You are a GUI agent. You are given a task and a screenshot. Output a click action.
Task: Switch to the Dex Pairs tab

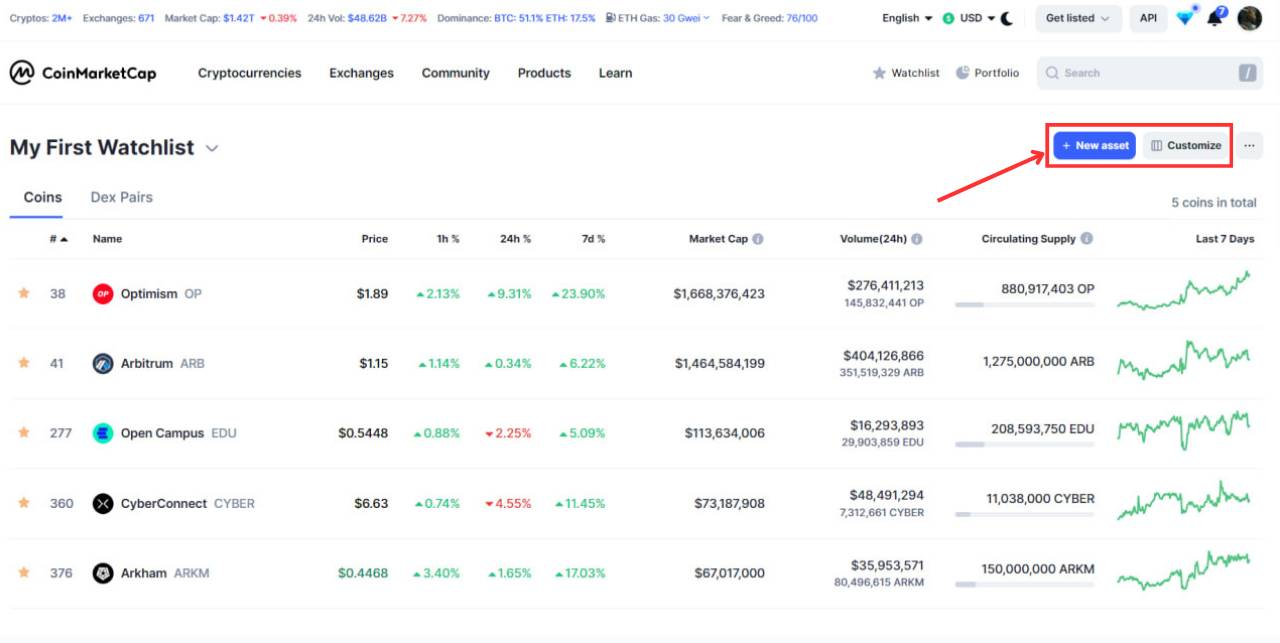tap(121, 197)
